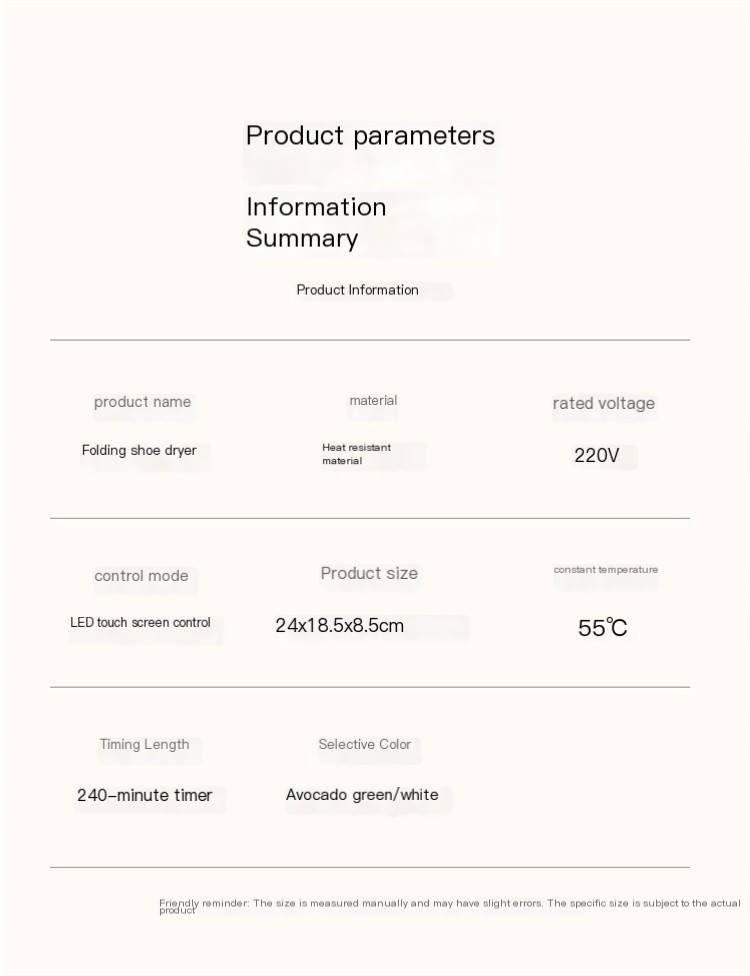
Task: Click the 'Friendly reminder' footnote text
Action: (450, 904)
